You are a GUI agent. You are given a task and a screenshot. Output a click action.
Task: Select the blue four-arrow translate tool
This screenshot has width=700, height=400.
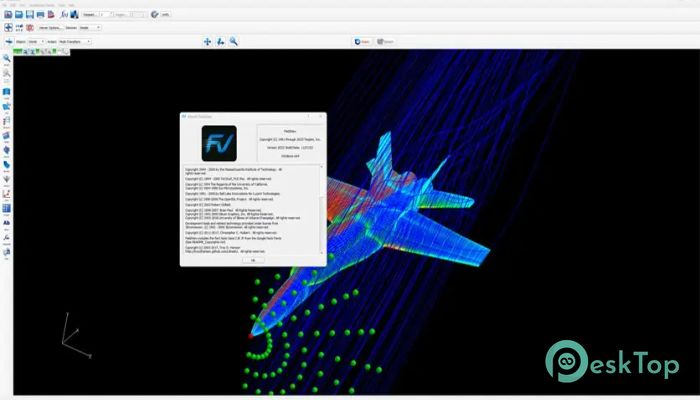point(207,42)
